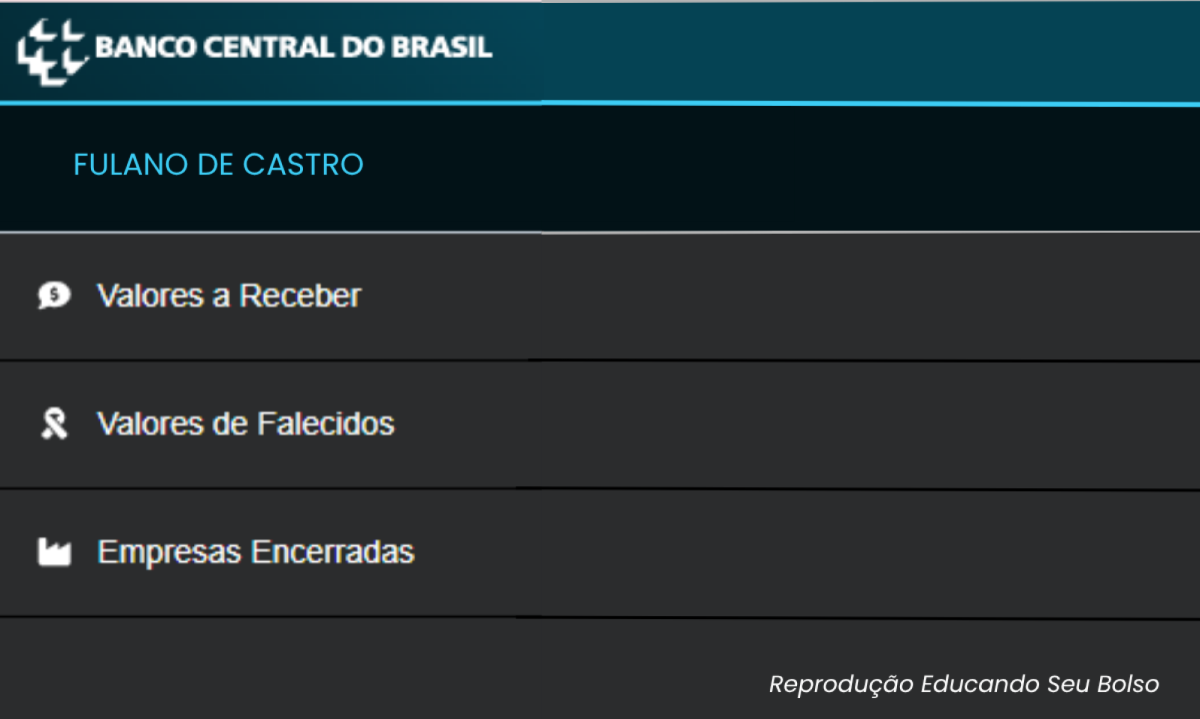The width and height of the screenshot is (1200, 719).
Task: Open the Valores a Receber menu item
Action: pyautogui.click(x=228, y=296)
